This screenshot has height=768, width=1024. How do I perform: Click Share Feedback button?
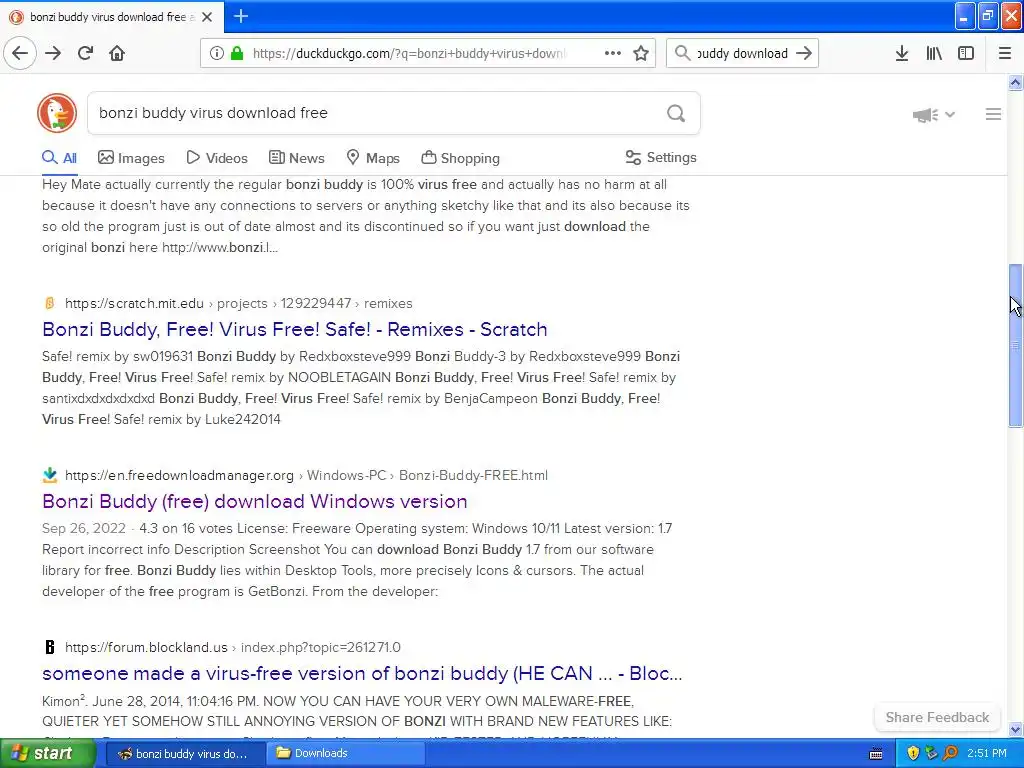937,717
